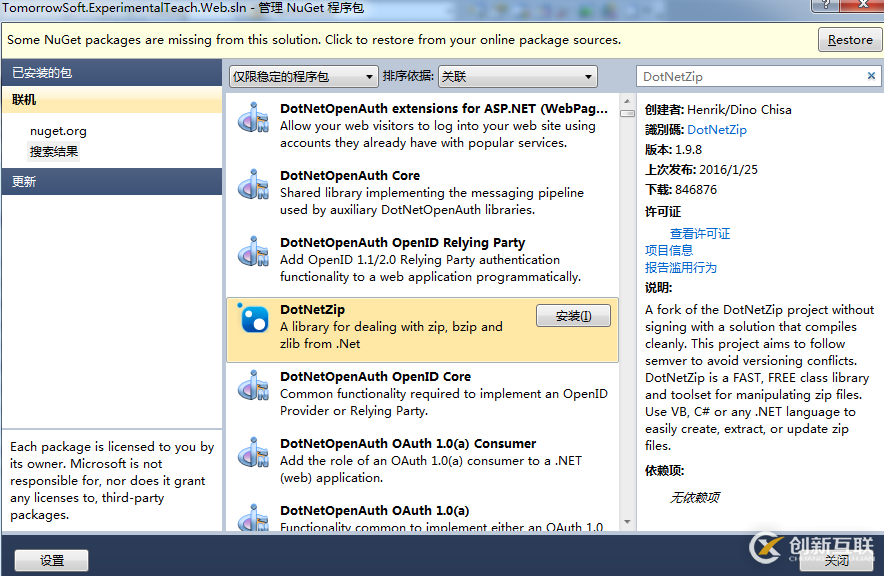884x576 pixels.
Task: Select nuget.org as the package source
Action: tap(58, 129)
